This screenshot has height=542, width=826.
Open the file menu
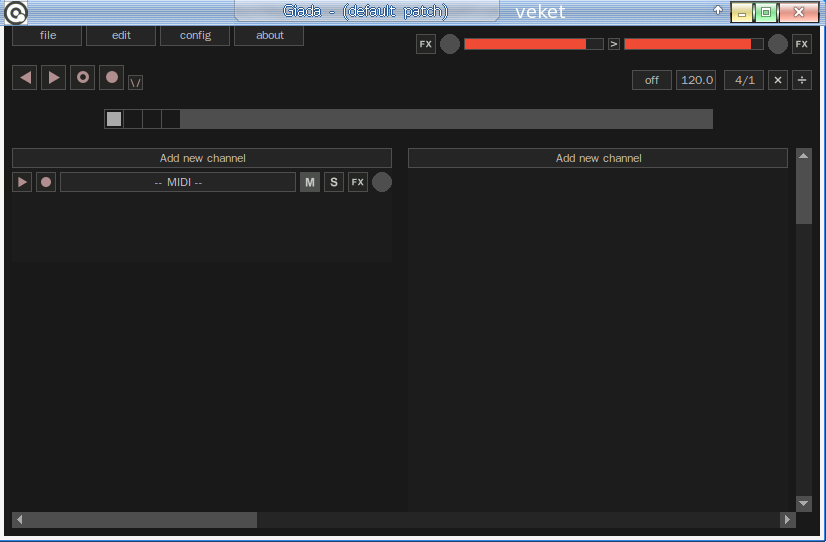[x=47, y=35]
